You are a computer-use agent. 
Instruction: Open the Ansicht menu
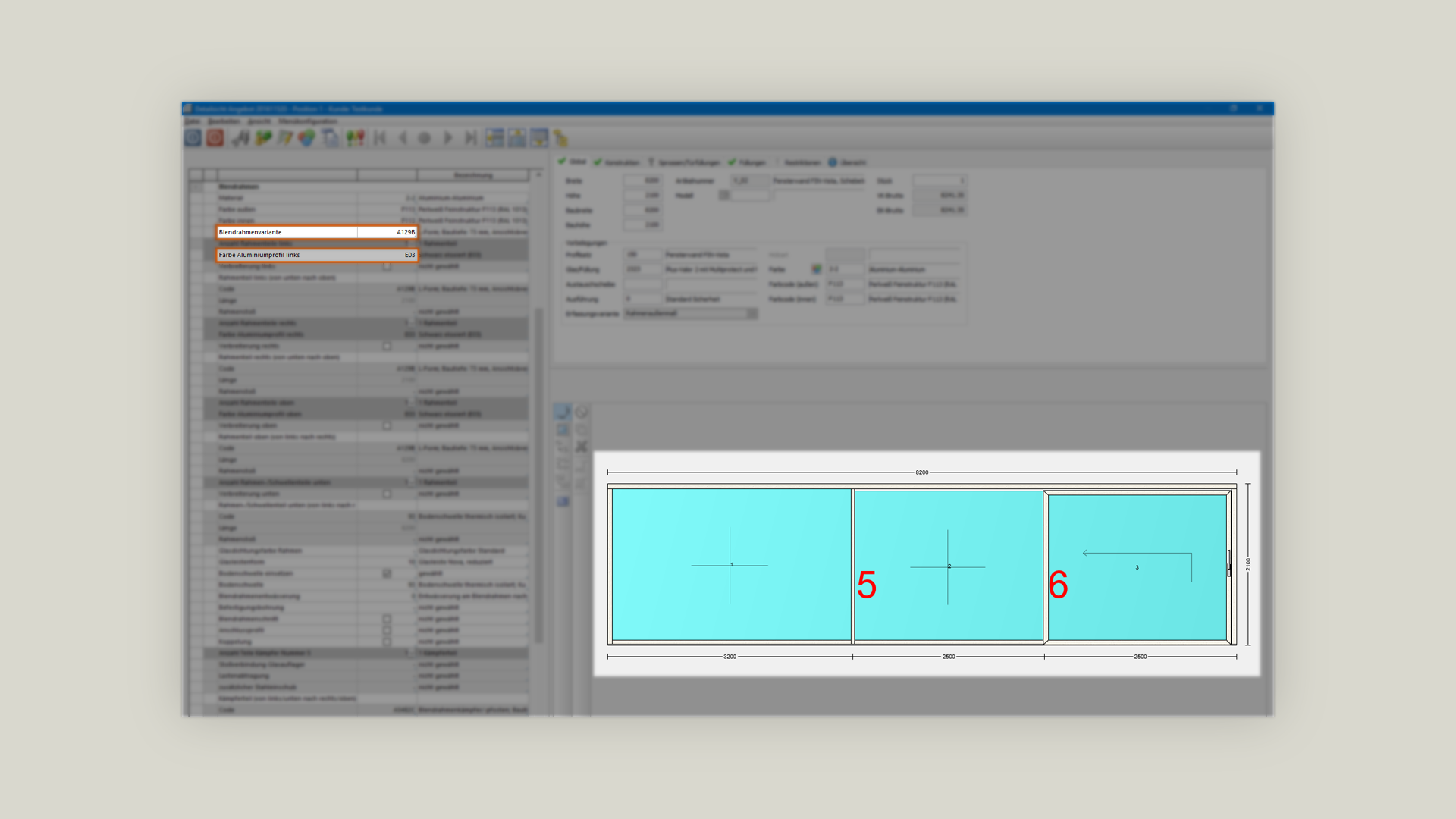point(259,121)
